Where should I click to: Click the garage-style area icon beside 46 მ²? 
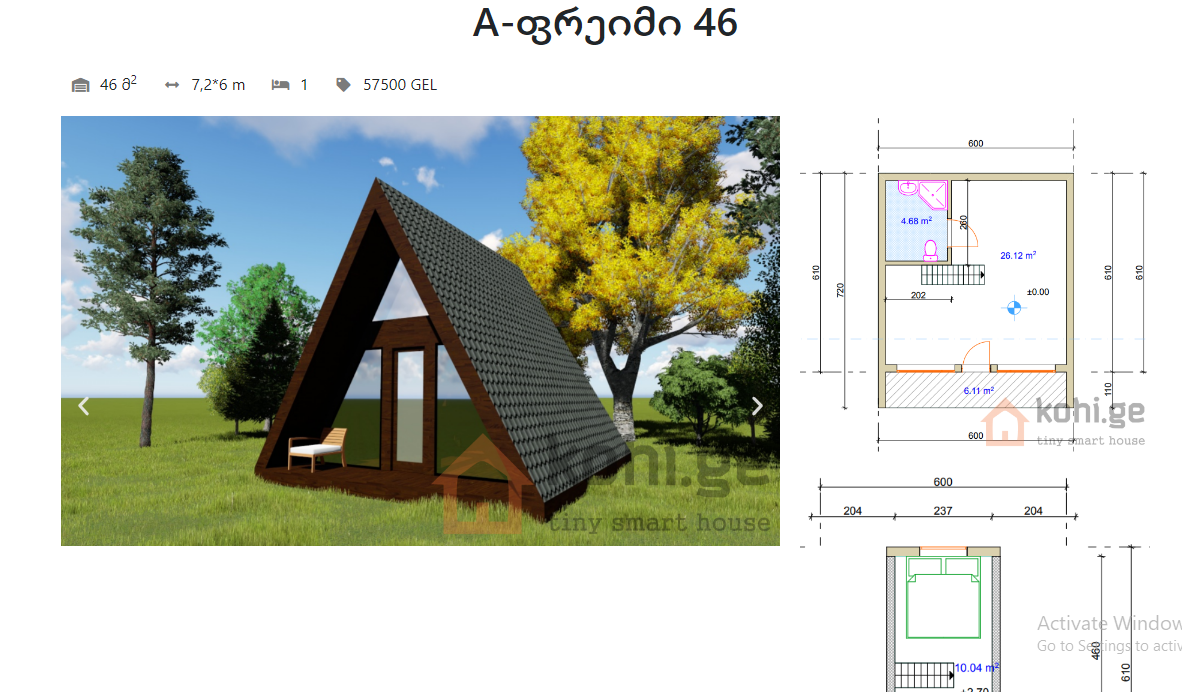(x=81, y=85)
